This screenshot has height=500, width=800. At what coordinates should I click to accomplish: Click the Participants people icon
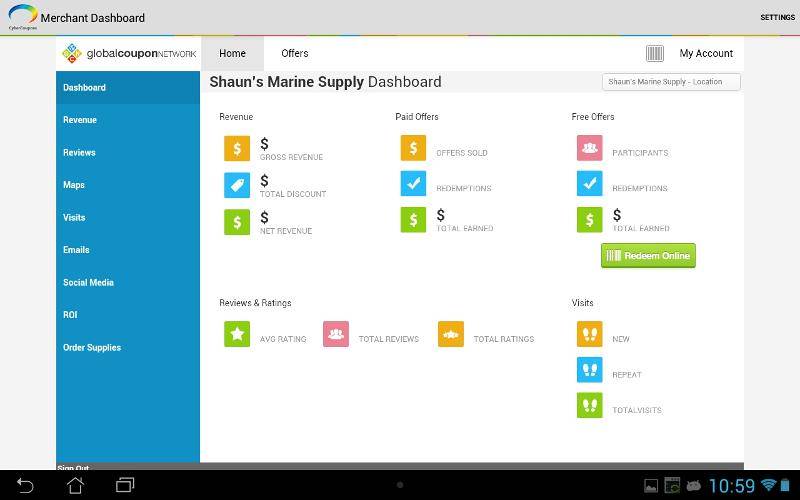[x=590, y=148]
